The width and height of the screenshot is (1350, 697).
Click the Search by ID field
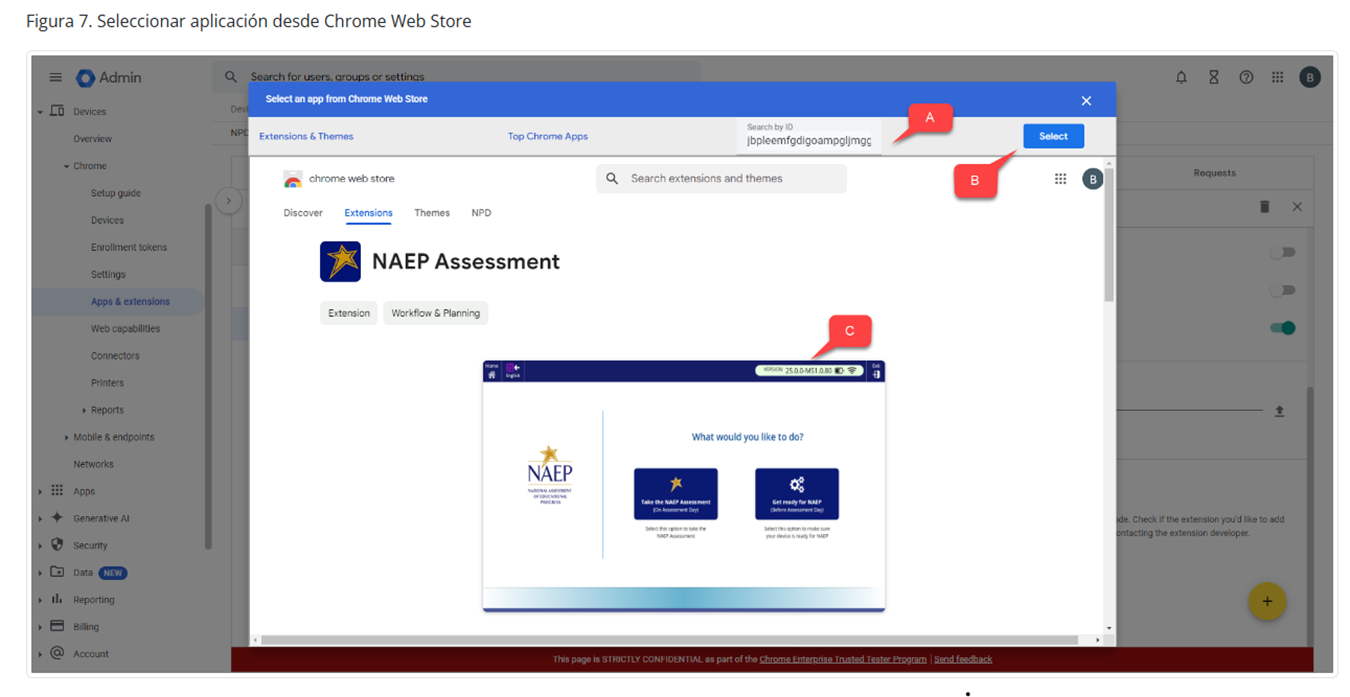click(809, 141)
